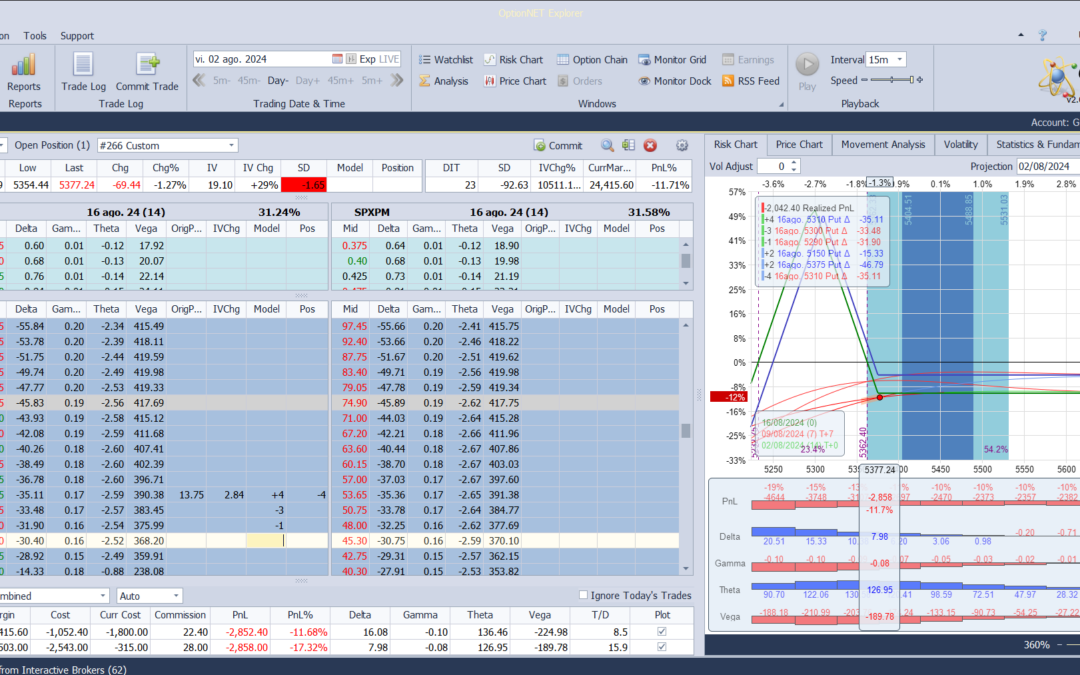Switch to the Volatility tab
Screen dimensions: 1080x675
pos(960,145)
